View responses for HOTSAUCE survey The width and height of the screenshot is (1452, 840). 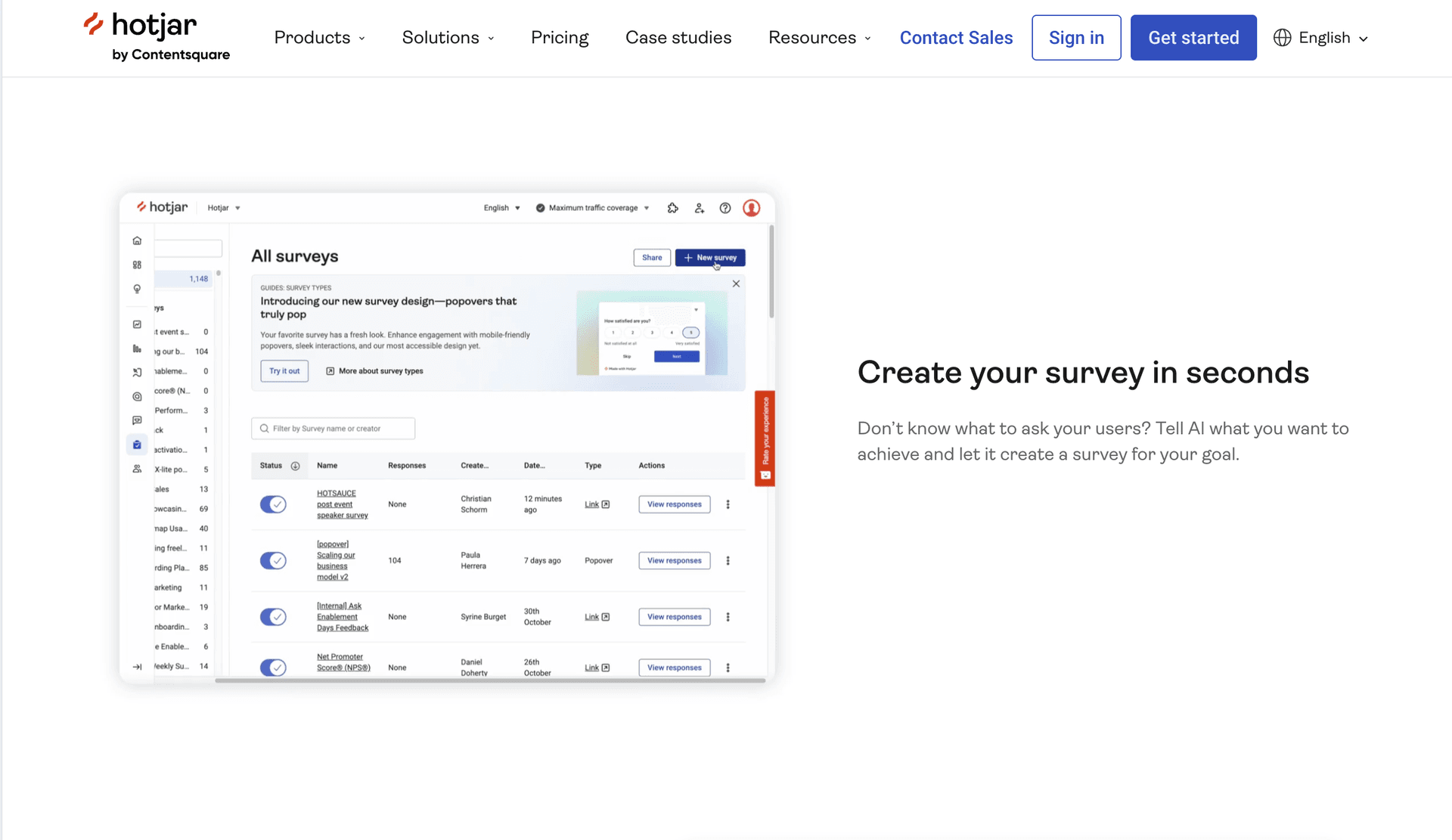674,504
